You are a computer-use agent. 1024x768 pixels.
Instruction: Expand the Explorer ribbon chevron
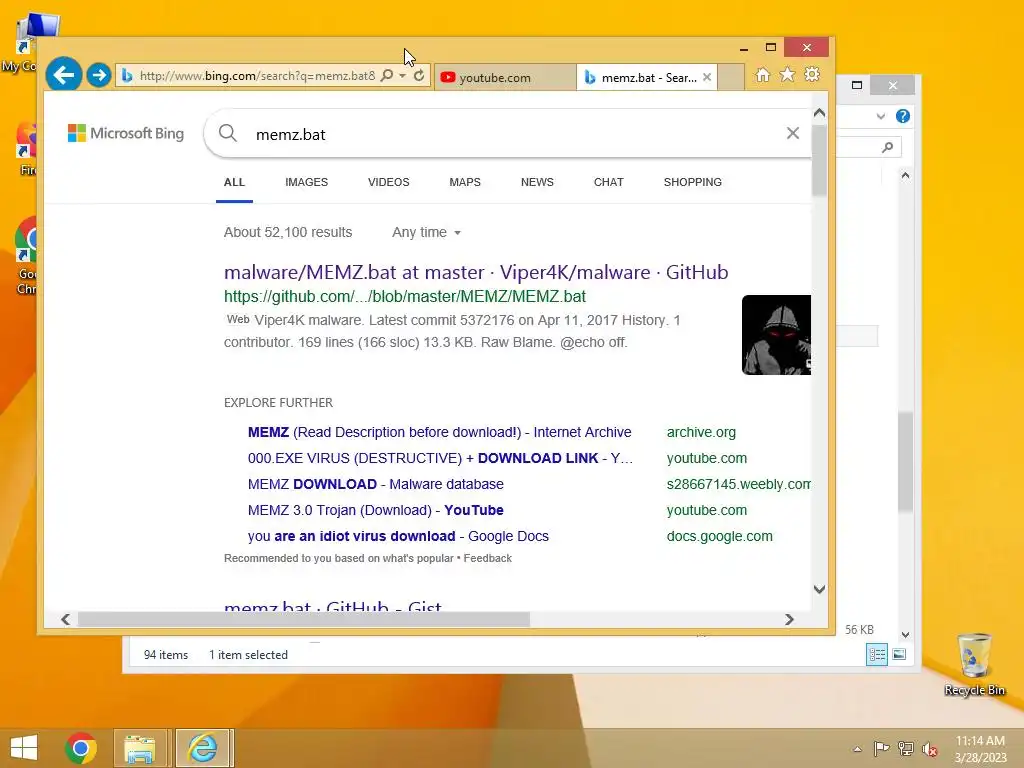[x=881, y=116]
